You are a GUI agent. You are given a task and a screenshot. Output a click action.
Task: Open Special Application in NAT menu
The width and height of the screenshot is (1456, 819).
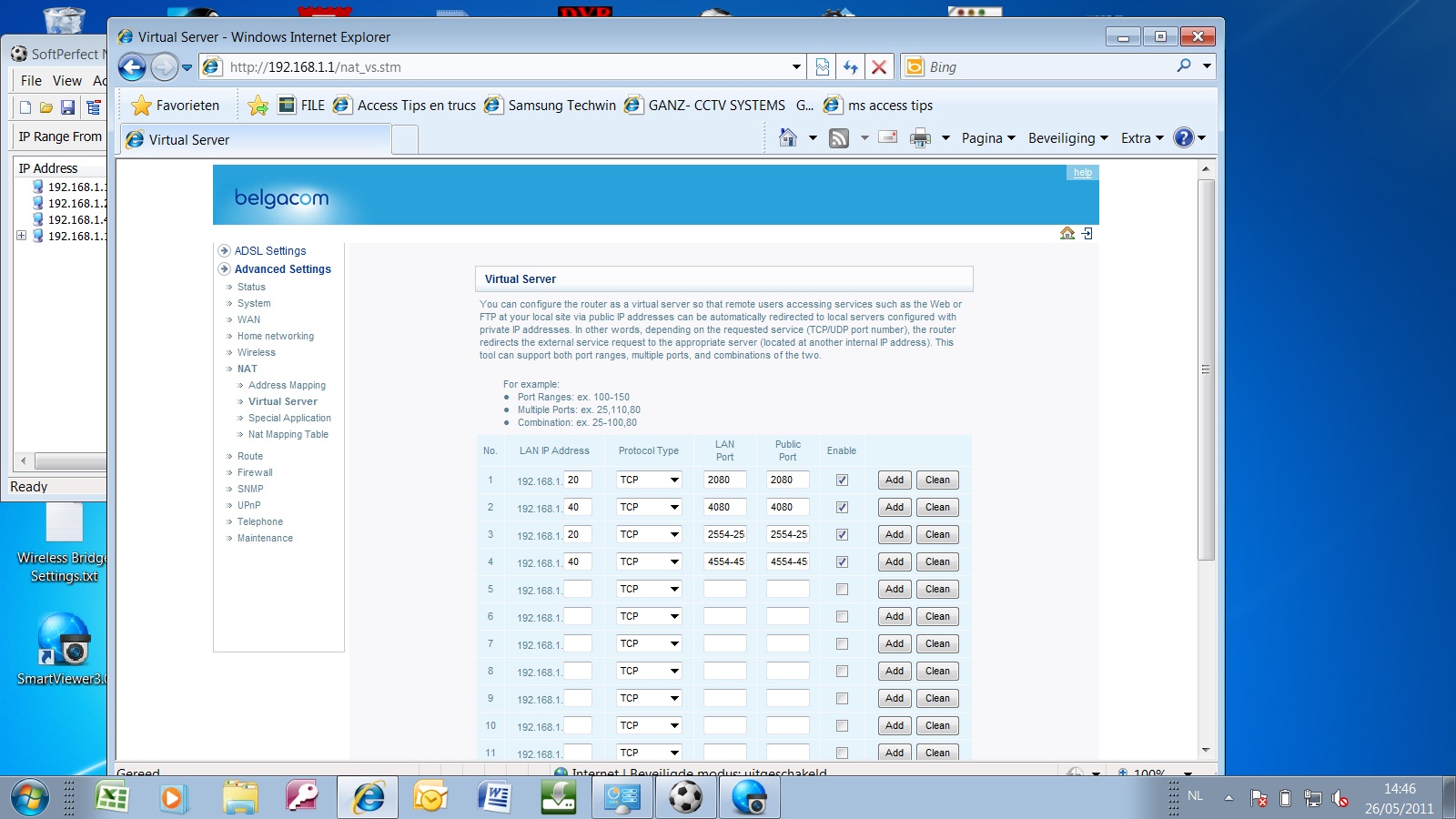(x=289, y=418)
